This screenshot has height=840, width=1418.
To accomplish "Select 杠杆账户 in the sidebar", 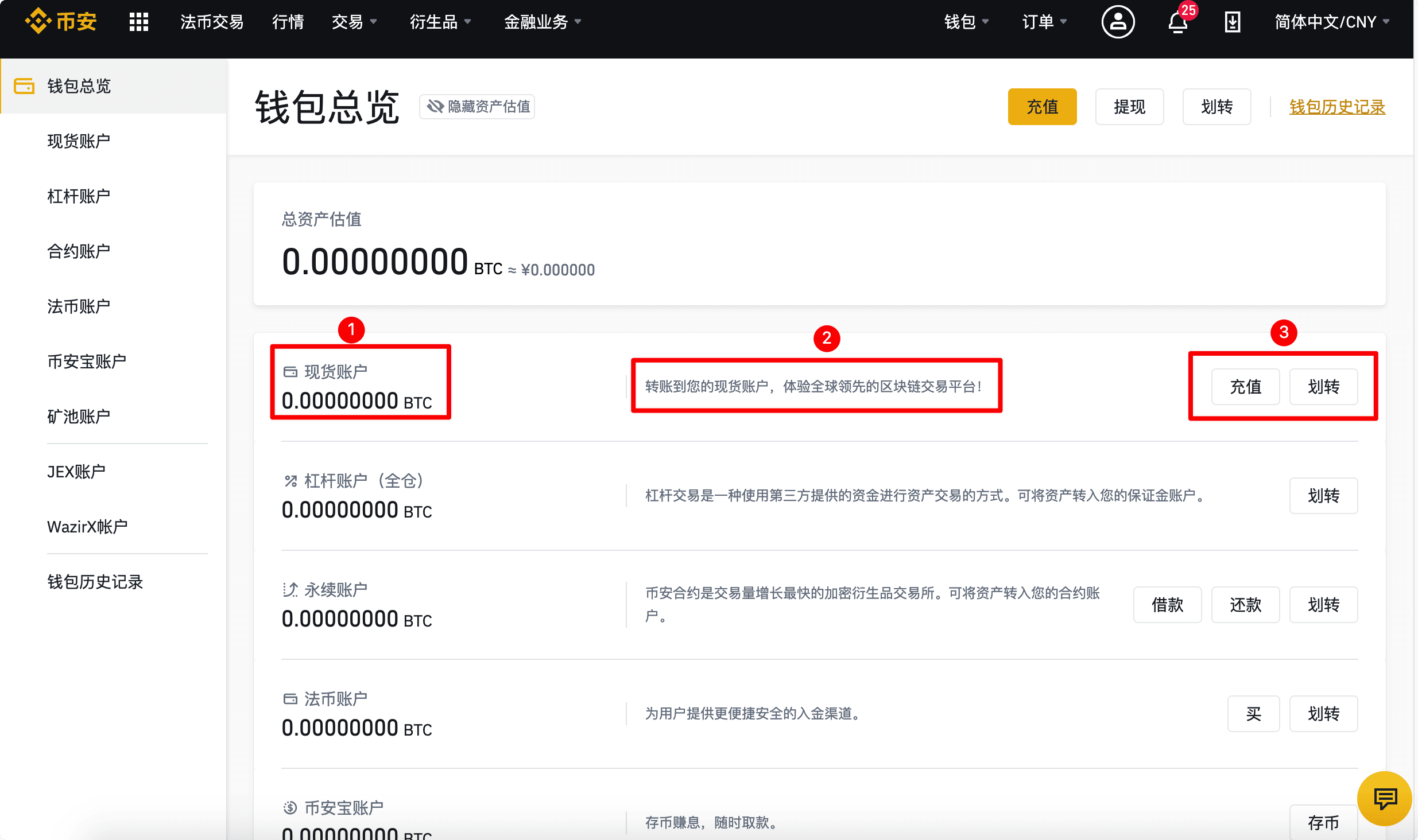I will tap(79, 196).
